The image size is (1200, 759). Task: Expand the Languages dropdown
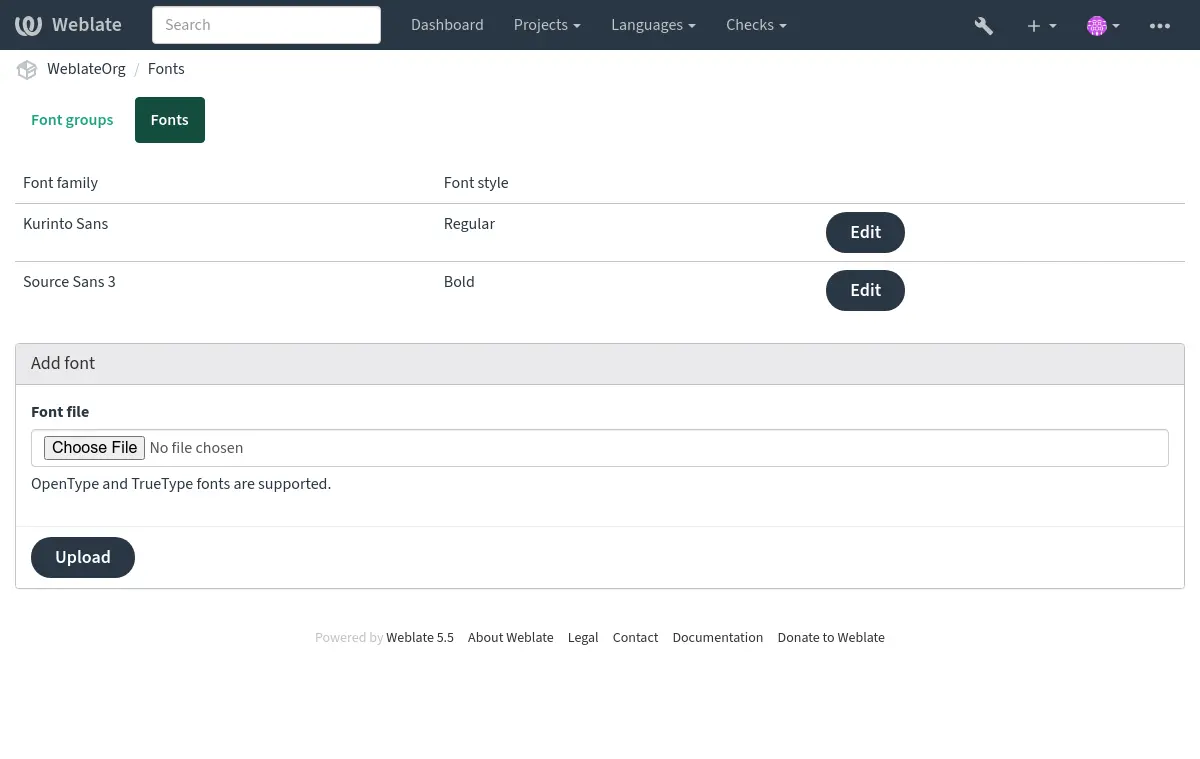[x=653, y=25]
